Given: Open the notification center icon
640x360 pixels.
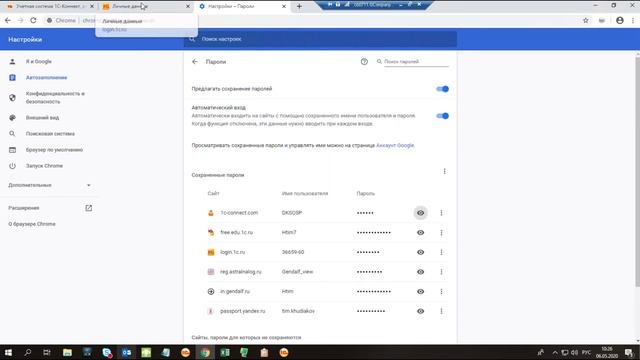Looking at the screenshot, I should coord(629,353).
